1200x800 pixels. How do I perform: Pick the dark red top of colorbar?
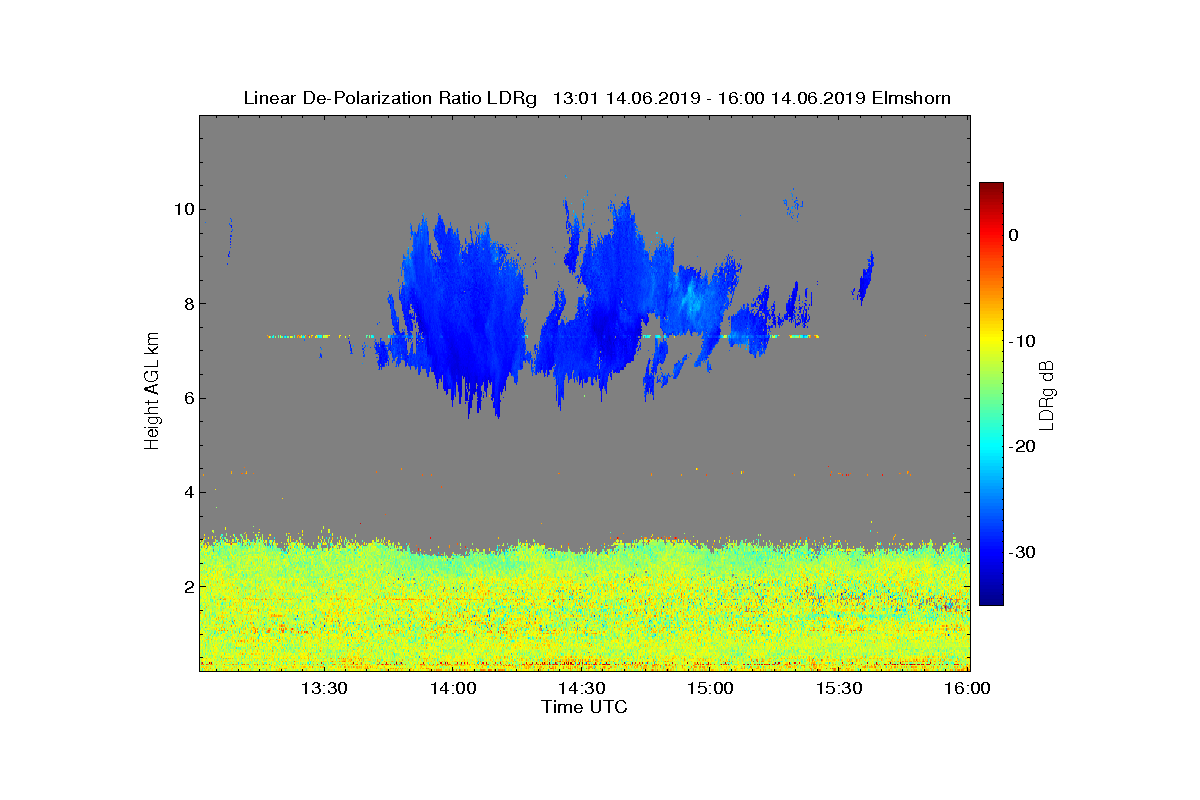[991, 188]
